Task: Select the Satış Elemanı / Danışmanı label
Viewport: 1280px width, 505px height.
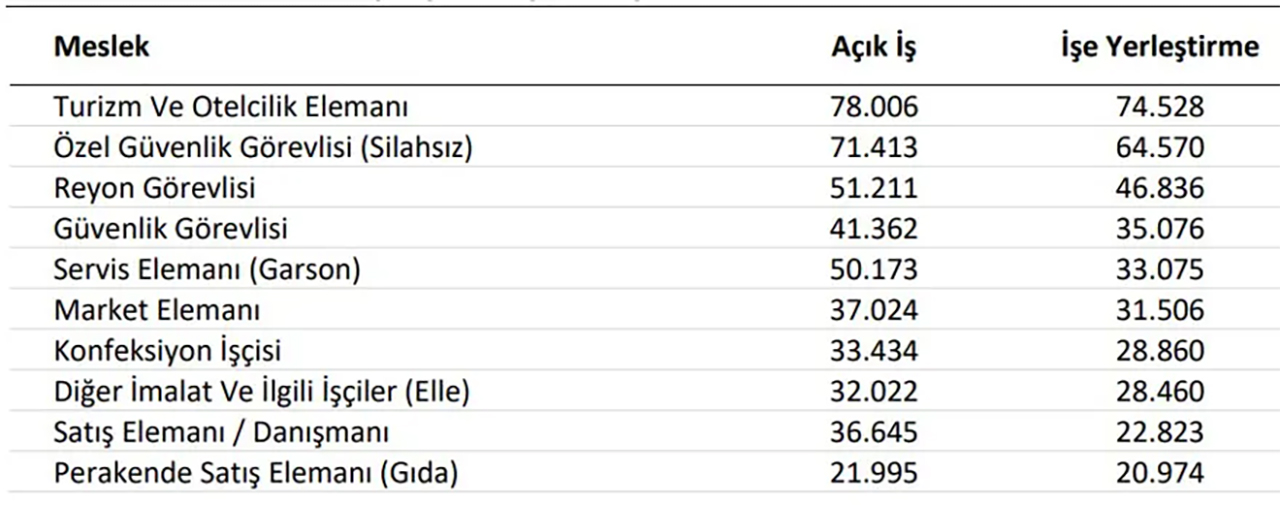Action: 221,433
